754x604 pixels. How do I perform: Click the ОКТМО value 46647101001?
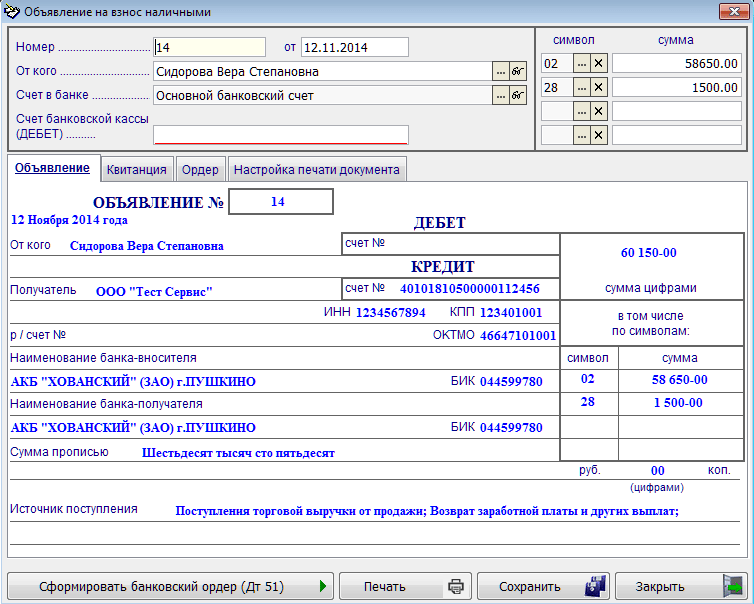coord(518,335)
